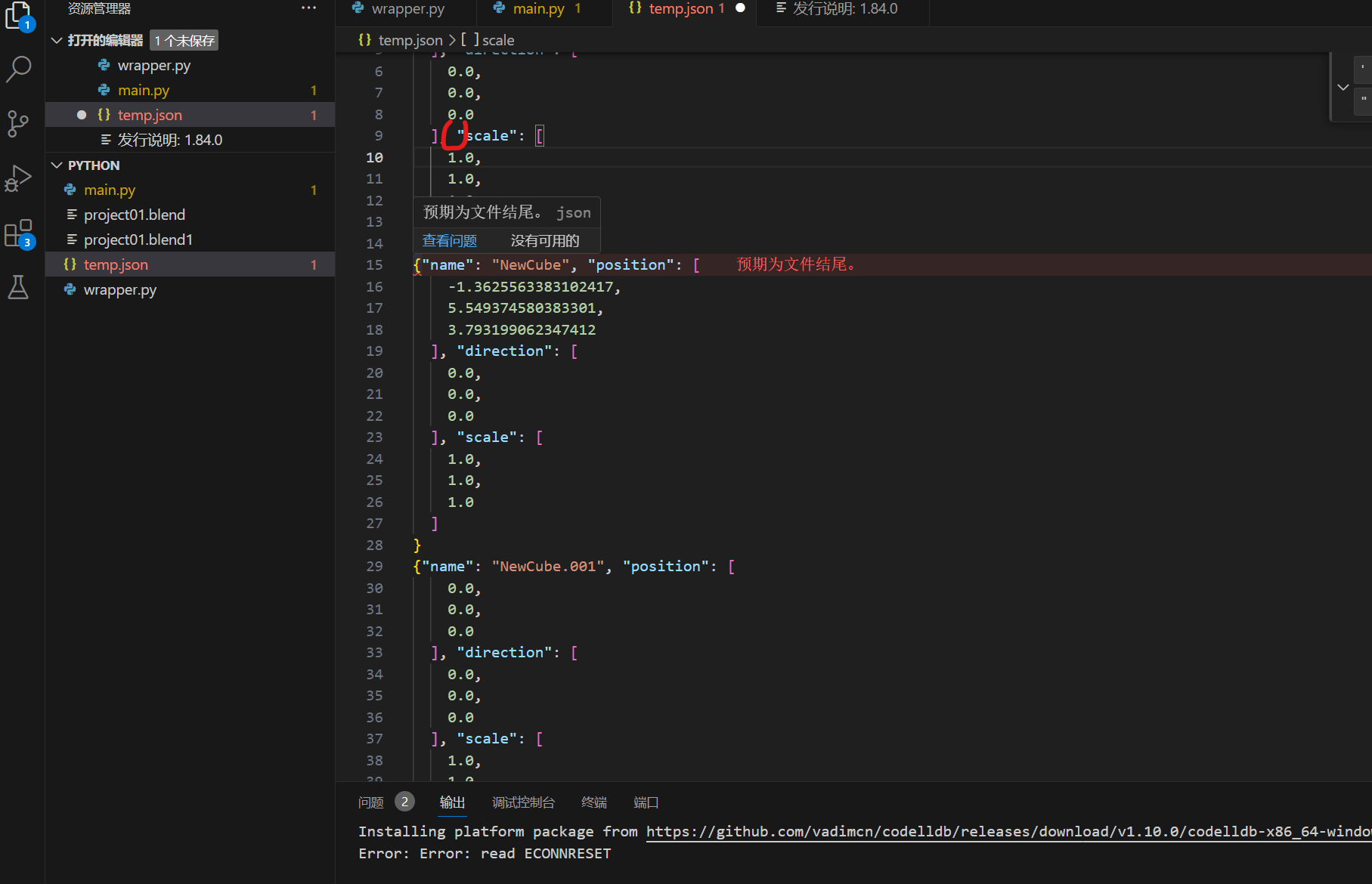Click JSON braces icon of temp.json open editor
The image size is (1372, 884).
point(104,115)
